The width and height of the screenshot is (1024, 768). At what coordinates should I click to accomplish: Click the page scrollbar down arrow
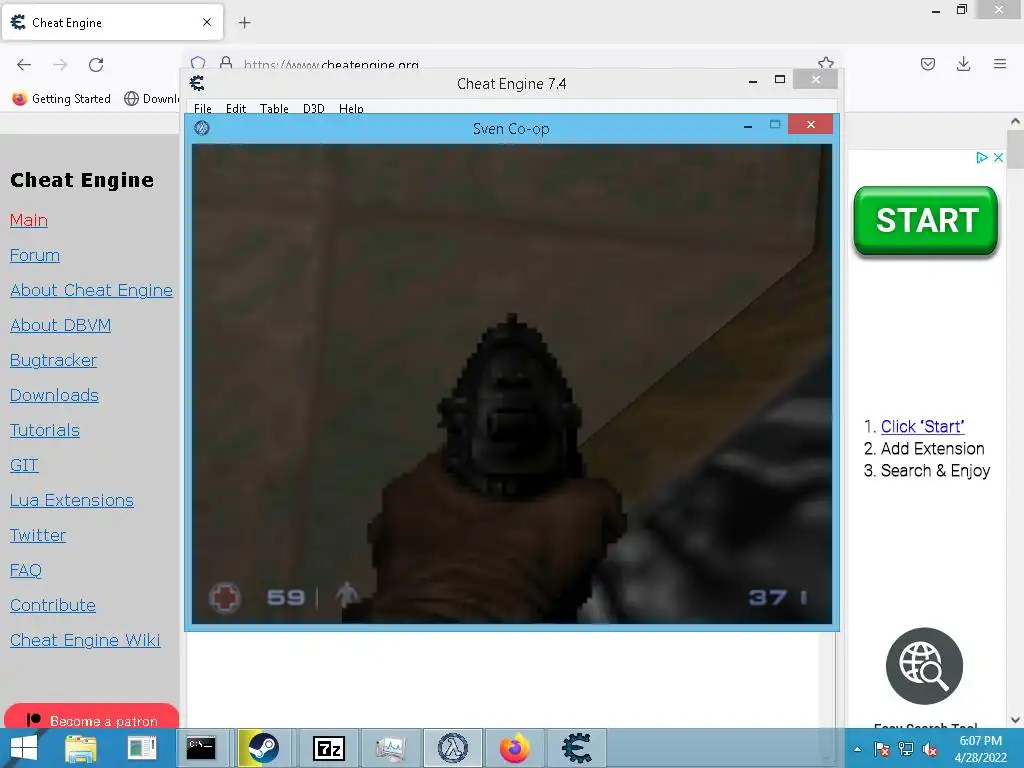tap(1015, 720)
